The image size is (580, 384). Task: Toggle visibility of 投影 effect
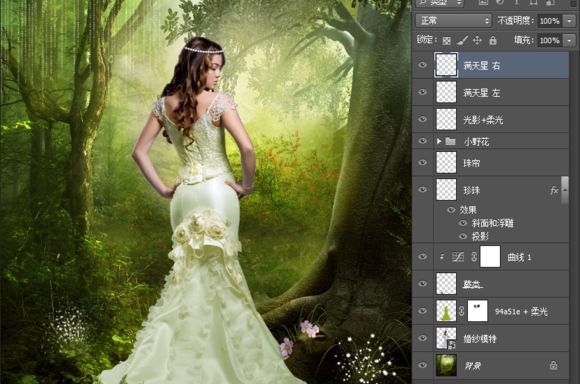coord(463,236)
